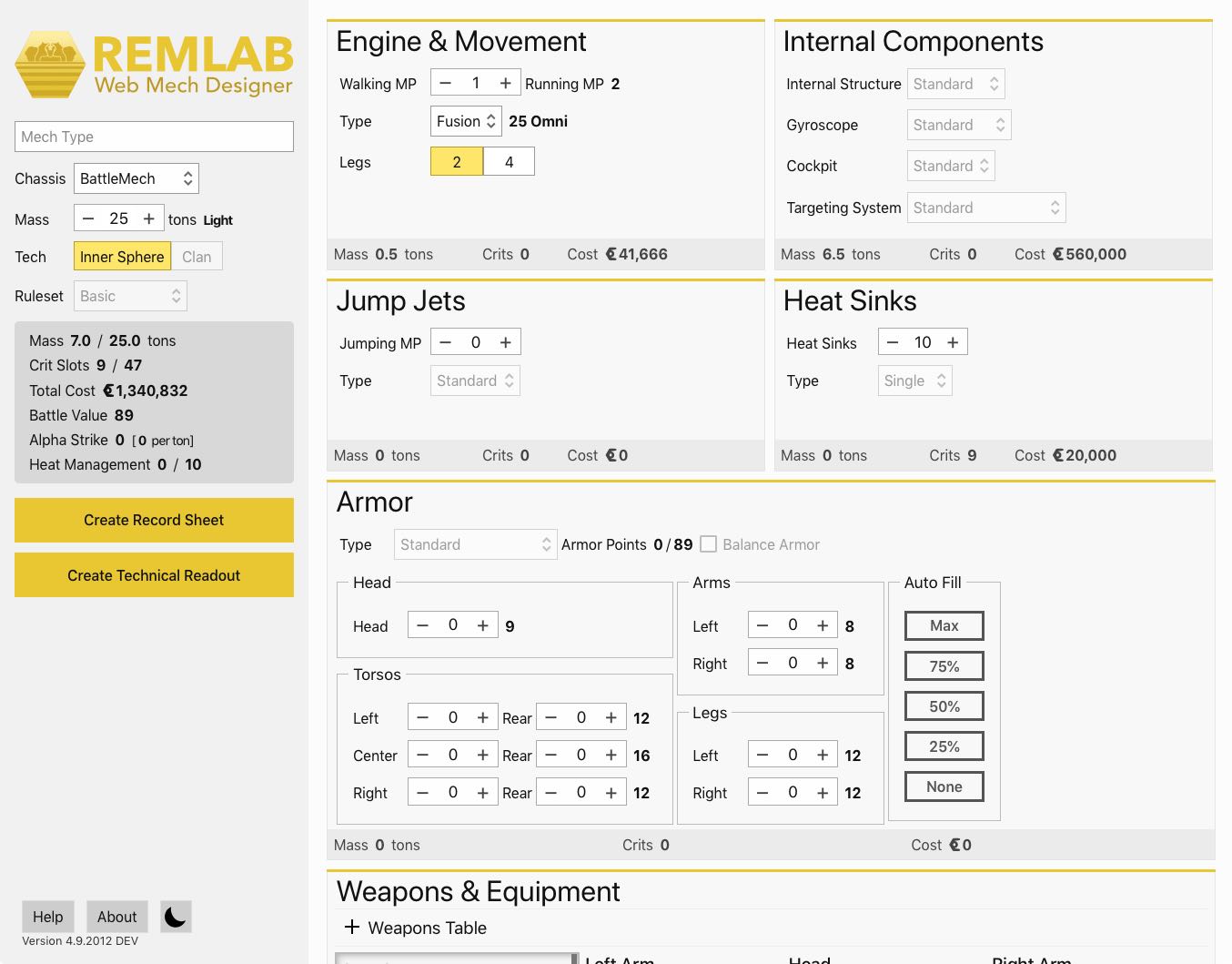The width and height of the screenshot is (1232, 964).
Task: Switch Tech to Clan
Action: click(197, 257)
